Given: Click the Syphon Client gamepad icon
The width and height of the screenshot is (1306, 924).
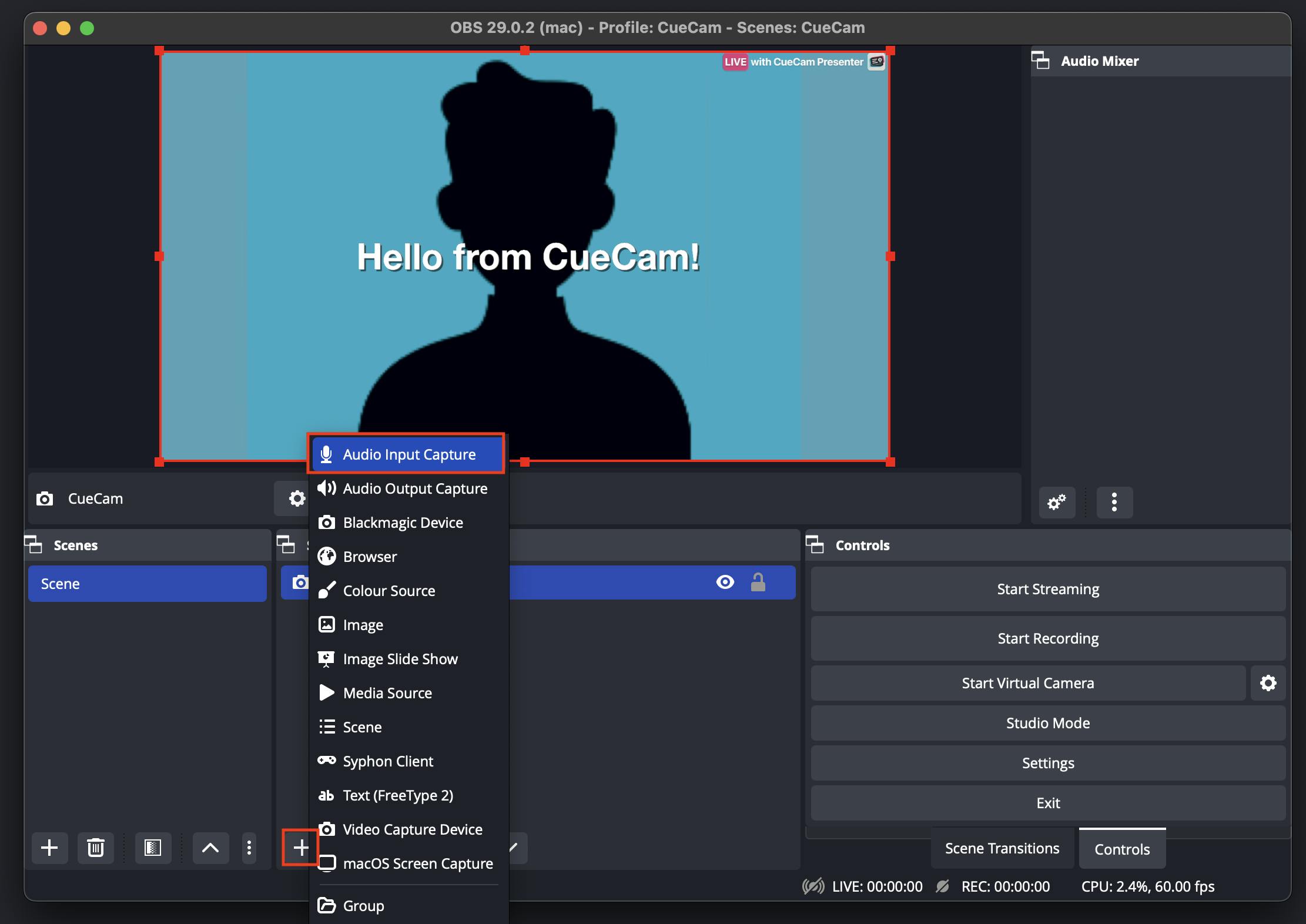Looking at the screenshot, I should pos(326,760).
